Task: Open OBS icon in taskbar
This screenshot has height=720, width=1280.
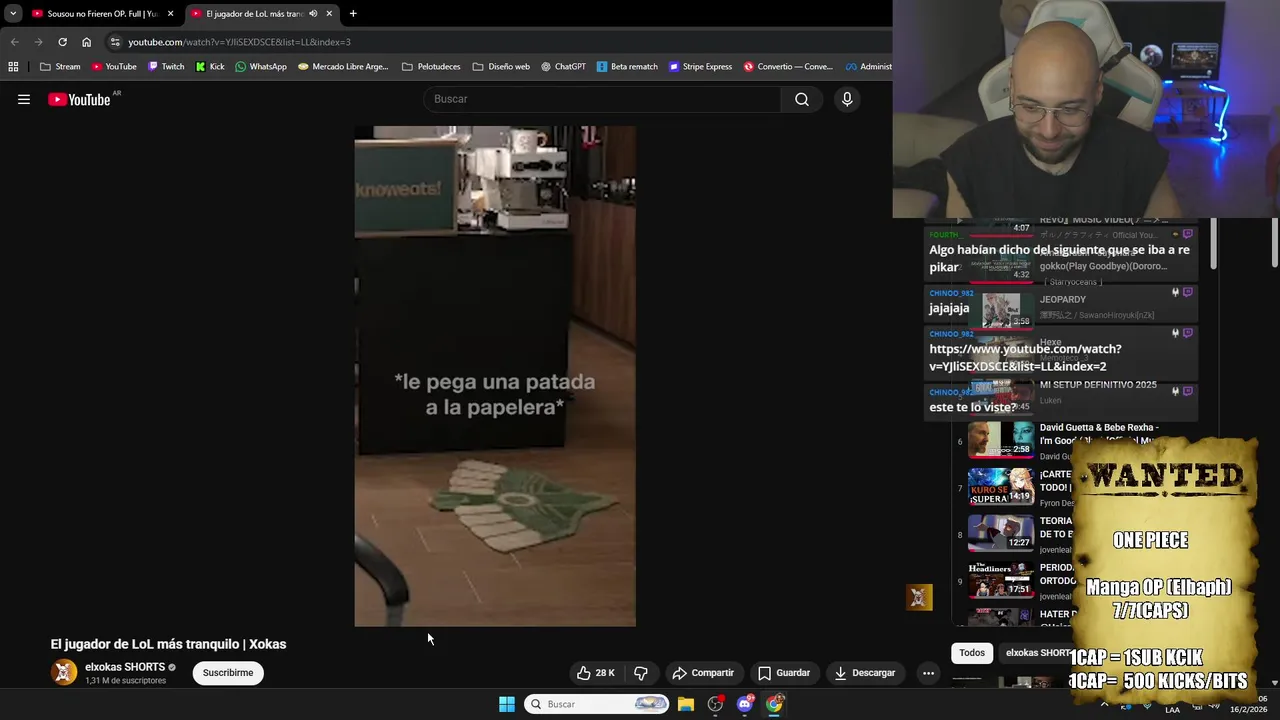Action: pyautogui.click(x=715, y=704)
